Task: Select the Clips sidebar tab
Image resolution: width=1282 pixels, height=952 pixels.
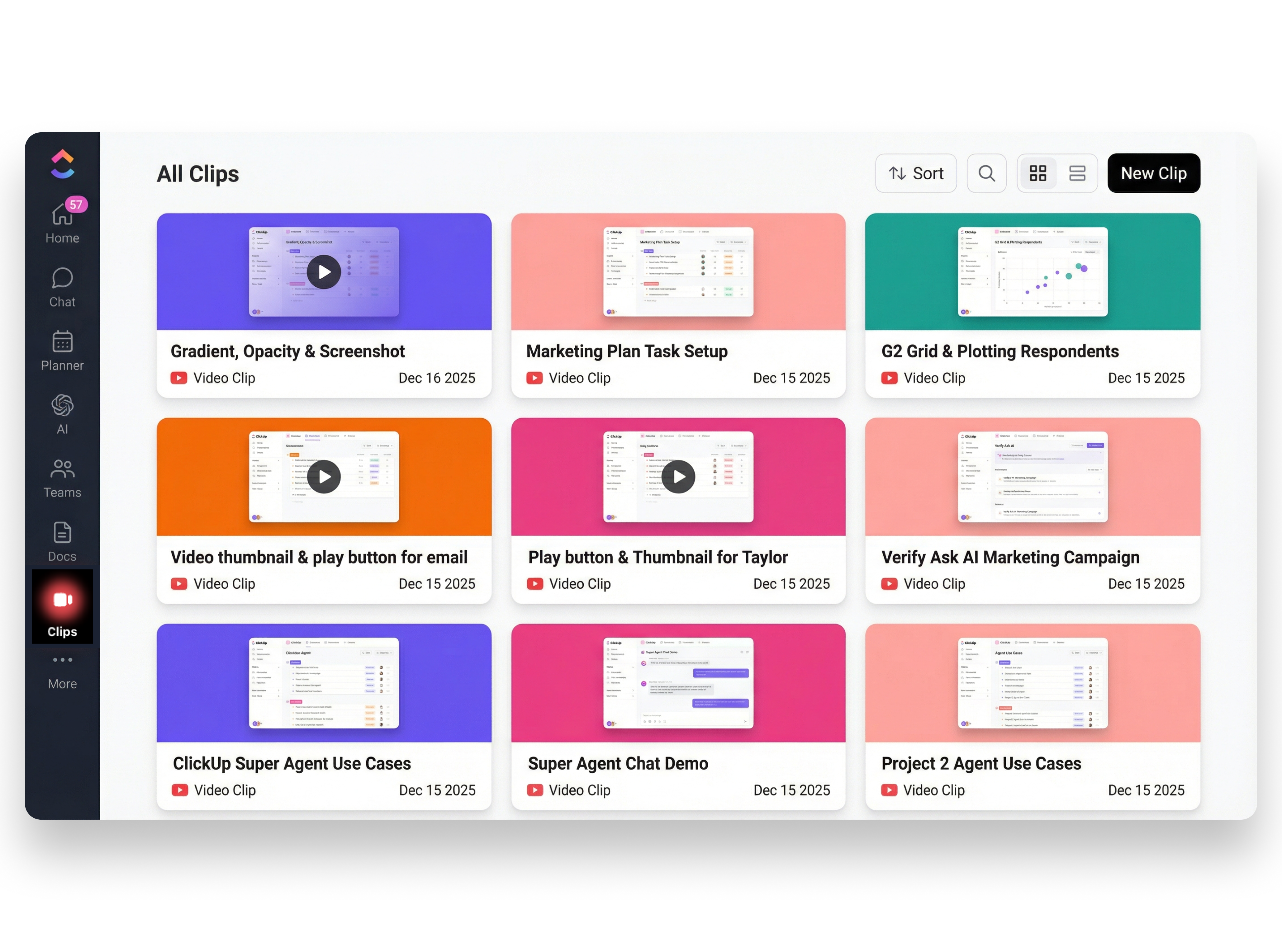Action: (62, 607)
